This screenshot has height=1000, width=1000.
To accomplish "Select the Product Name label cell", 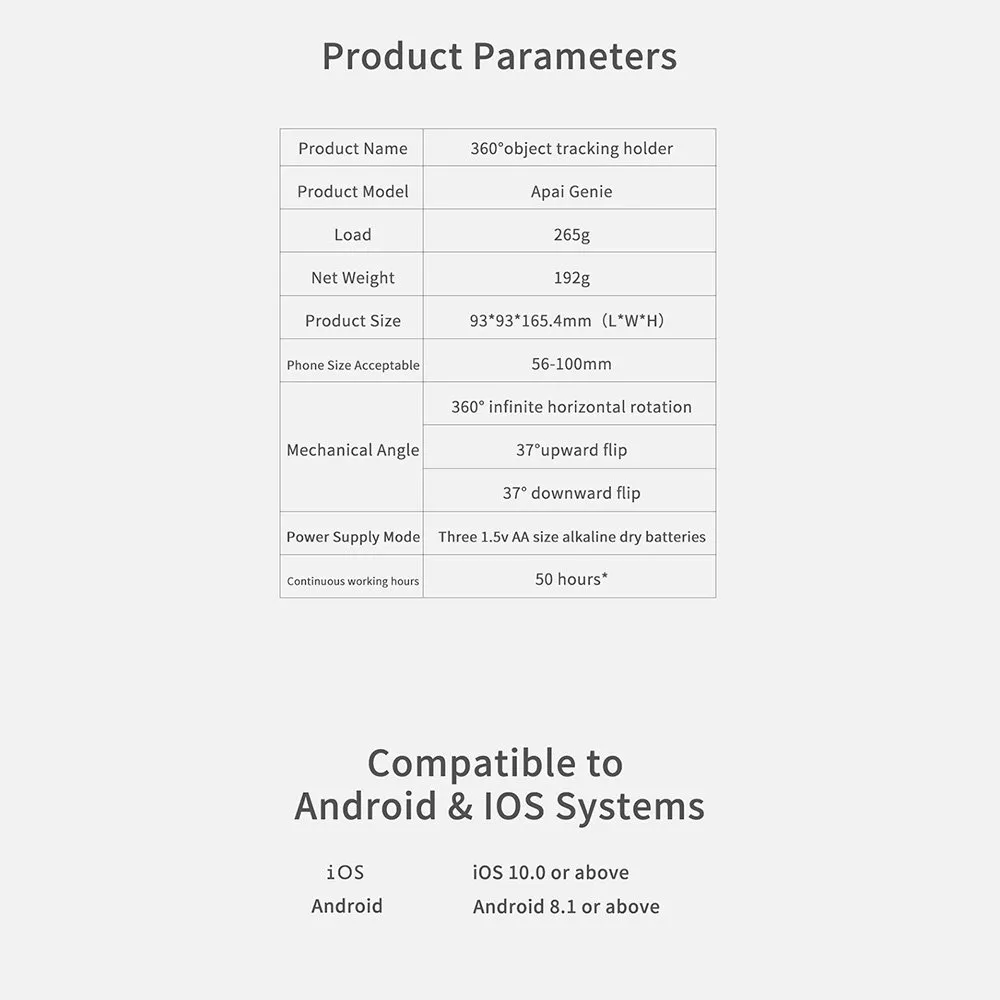I will click(x=352, y=148).
